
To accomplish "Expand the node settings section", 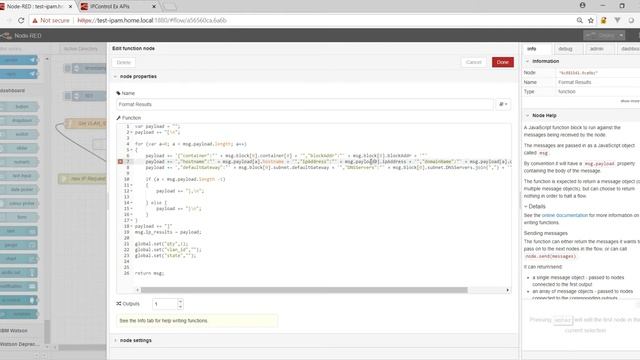I will pyautogui.click(x=115, y=340).
